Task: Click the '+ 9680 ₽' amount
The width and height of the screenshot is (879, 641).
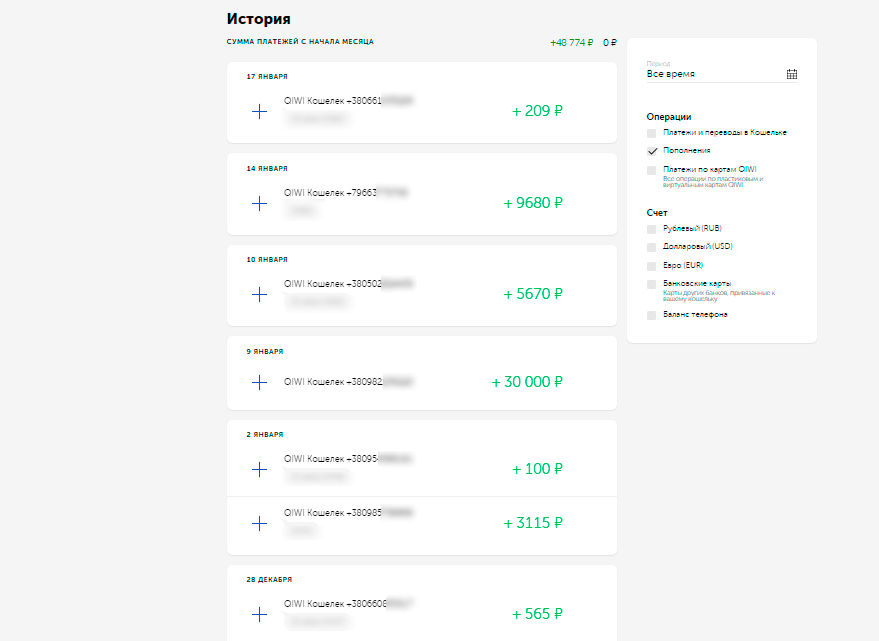Action: (533, 203)
